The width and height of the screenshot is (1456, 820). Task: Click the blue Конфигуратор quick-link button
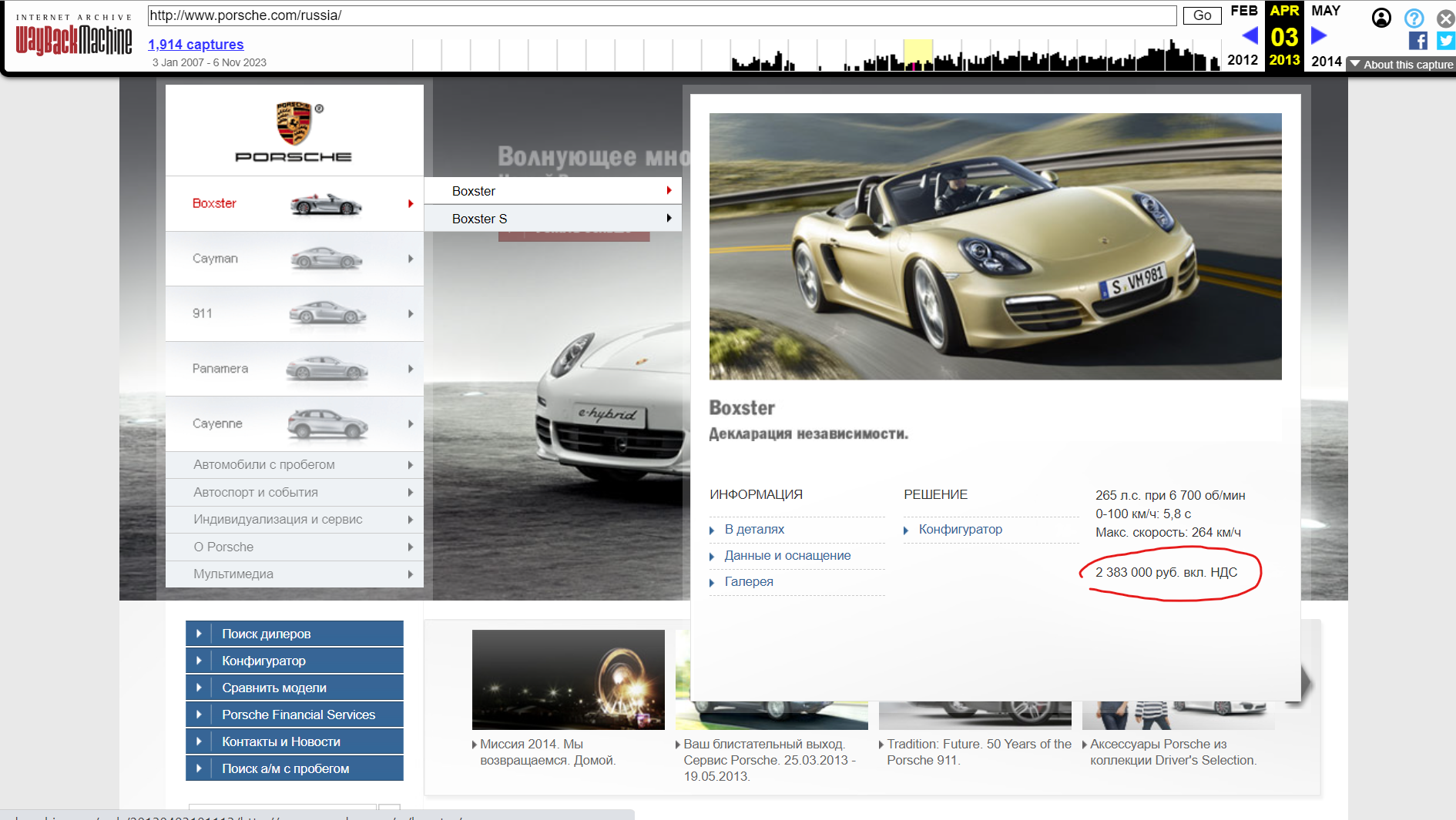coord(294,661)
